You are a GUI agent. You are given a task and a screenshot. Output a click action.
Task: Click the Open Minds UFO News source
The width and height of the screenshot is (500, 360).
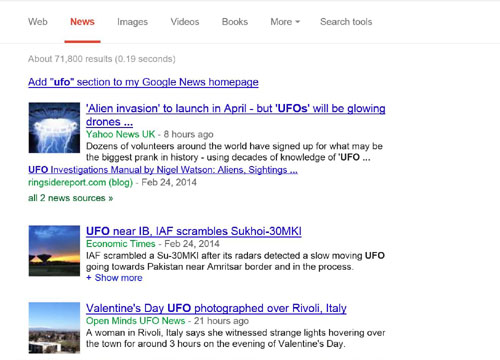(x=135, y=321)
